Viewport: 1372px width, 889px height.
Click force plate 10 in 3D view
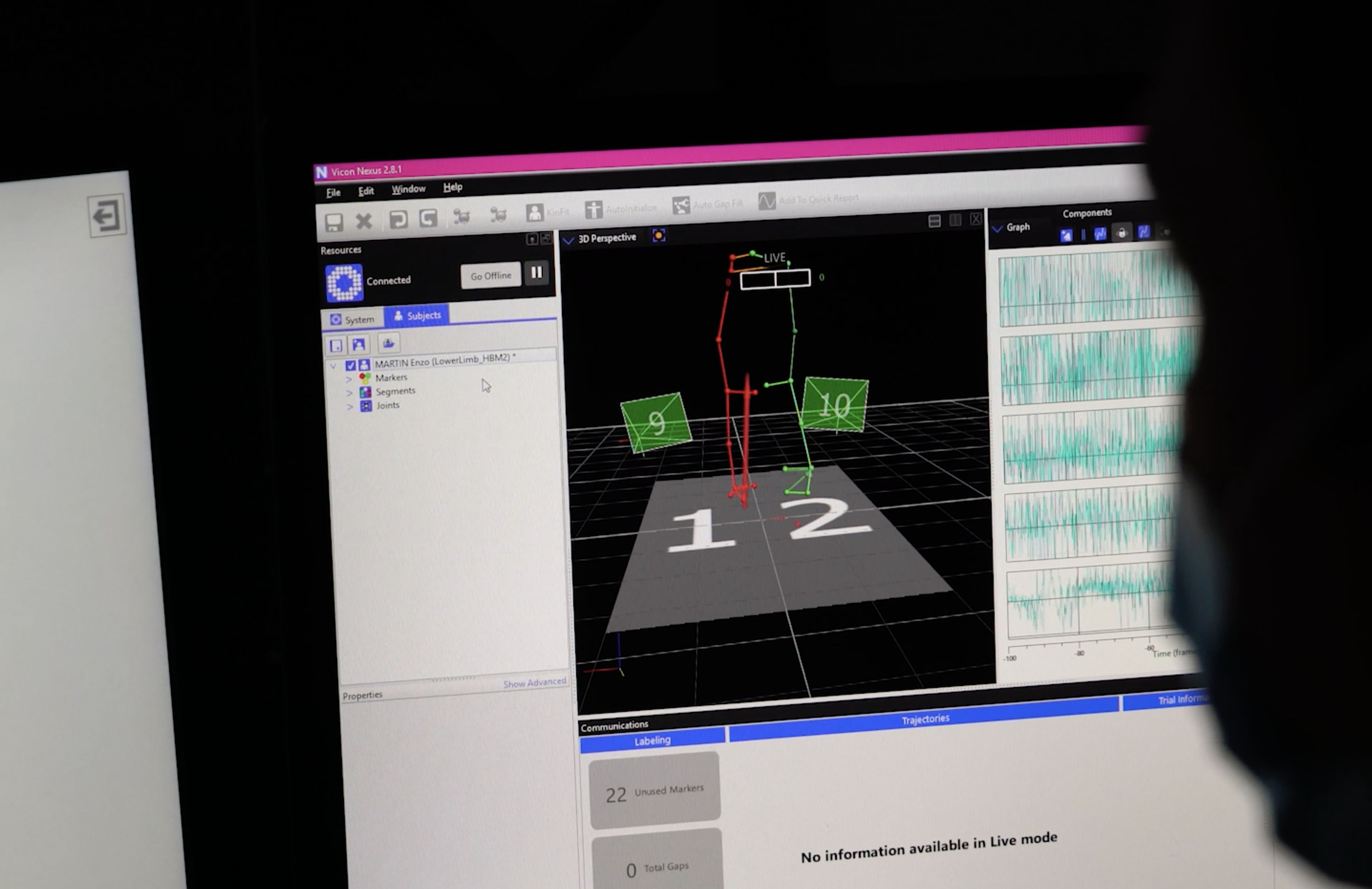coord(835,405)
